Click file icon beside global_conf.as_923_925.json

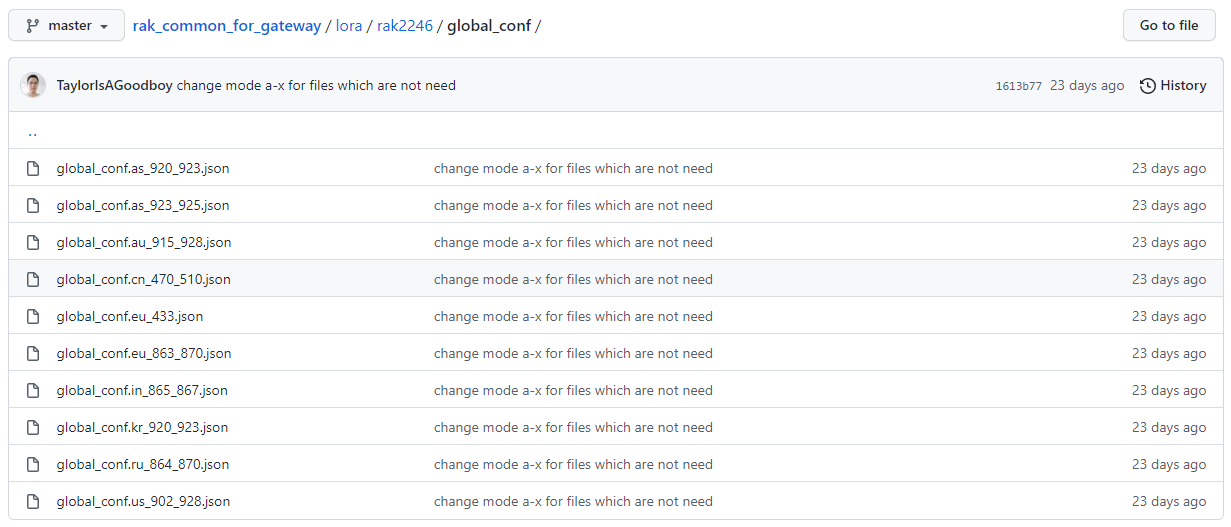(33, 205)
